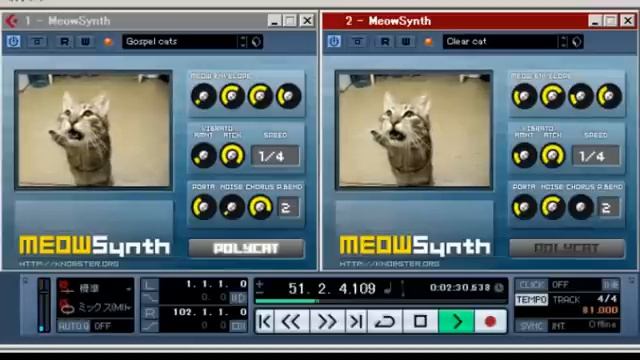Click Vibrato Rate knob in MeowSynth 2
The image size is (640, 360).
pos(552,156)
